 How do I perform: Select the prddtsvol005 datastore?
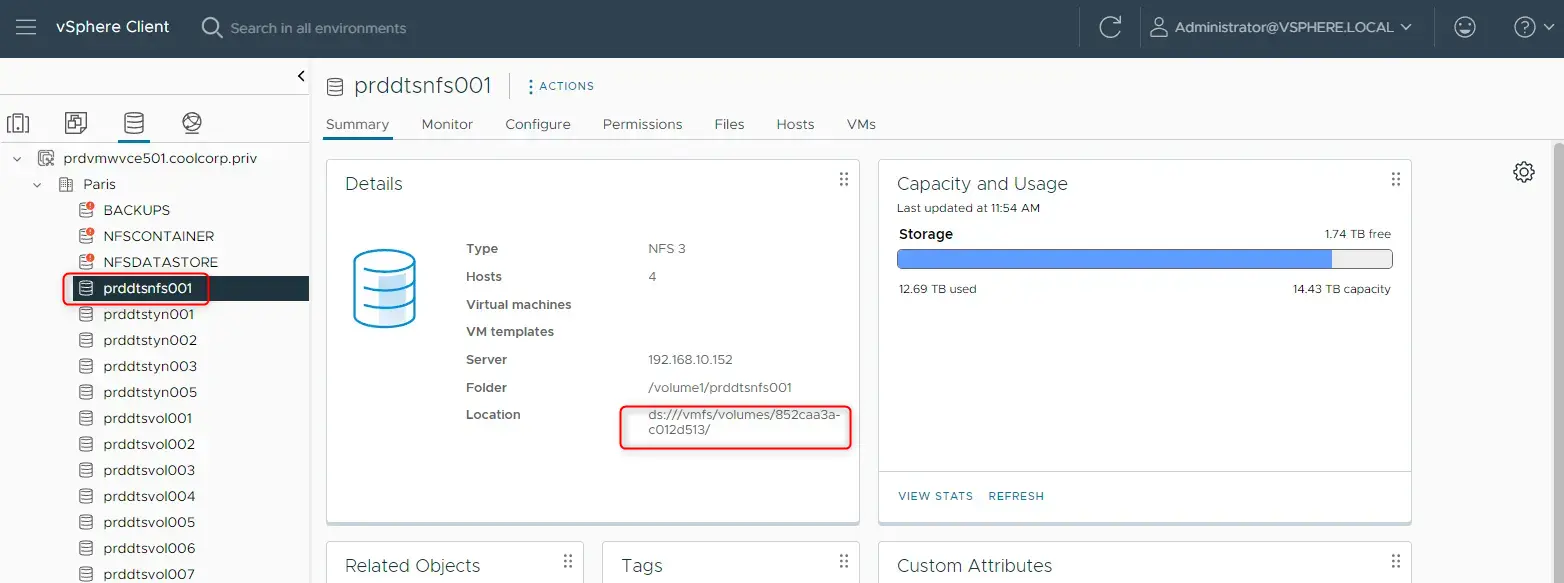149,522
